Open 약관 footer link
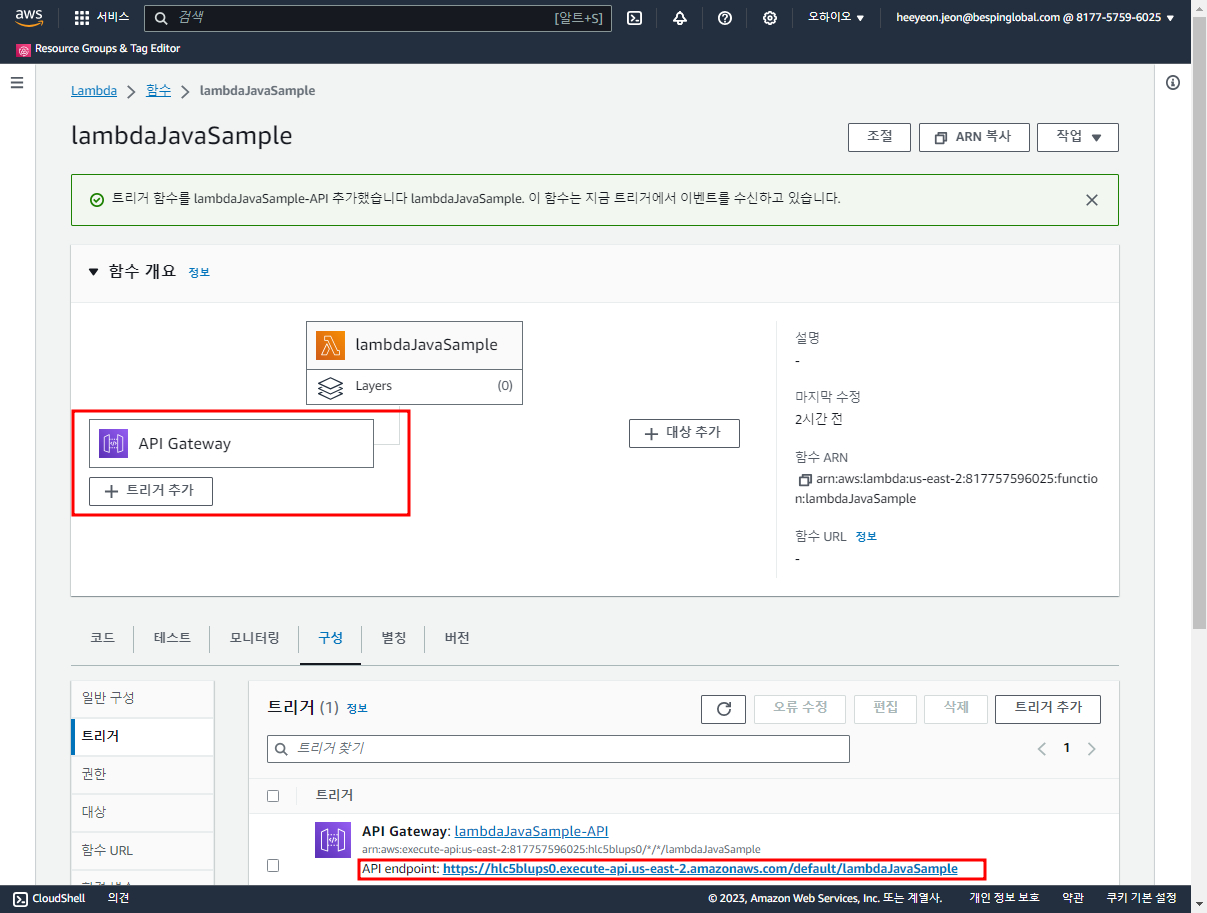 click(x=1073, y=898)
